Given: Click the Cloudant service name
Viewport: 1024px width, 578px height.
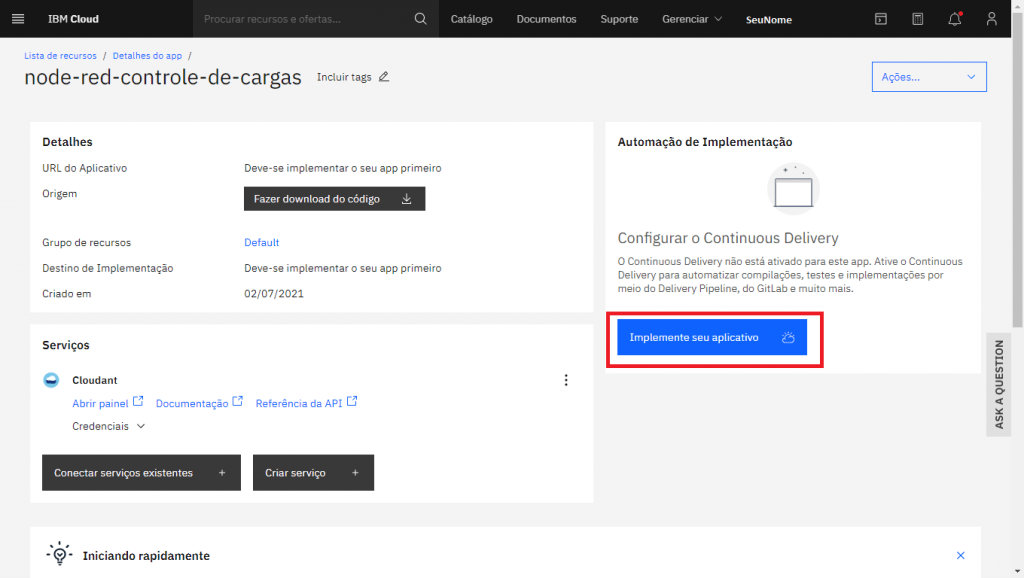Looking at the screenshot, I should coord(95,380).
